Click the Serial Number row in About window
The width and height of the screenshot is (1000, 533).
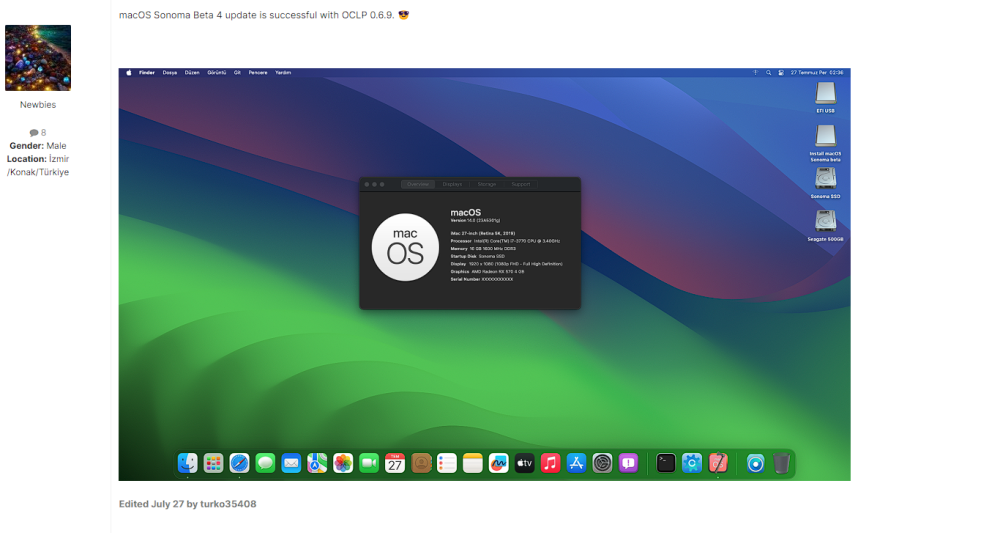(482, 279)
